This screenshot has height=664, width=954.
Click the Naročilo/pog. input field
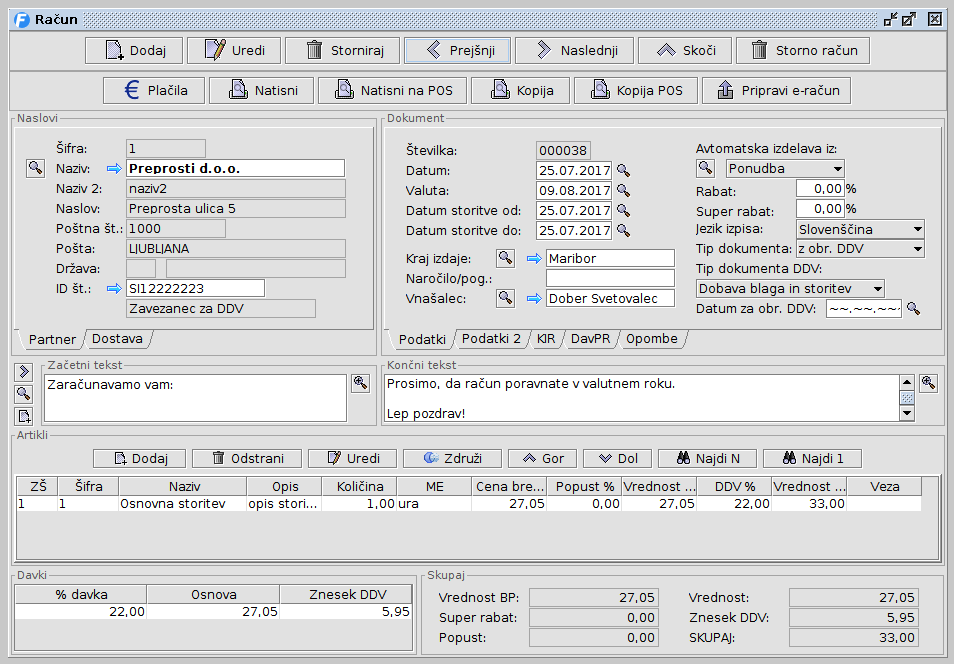(x=610, y=278)
